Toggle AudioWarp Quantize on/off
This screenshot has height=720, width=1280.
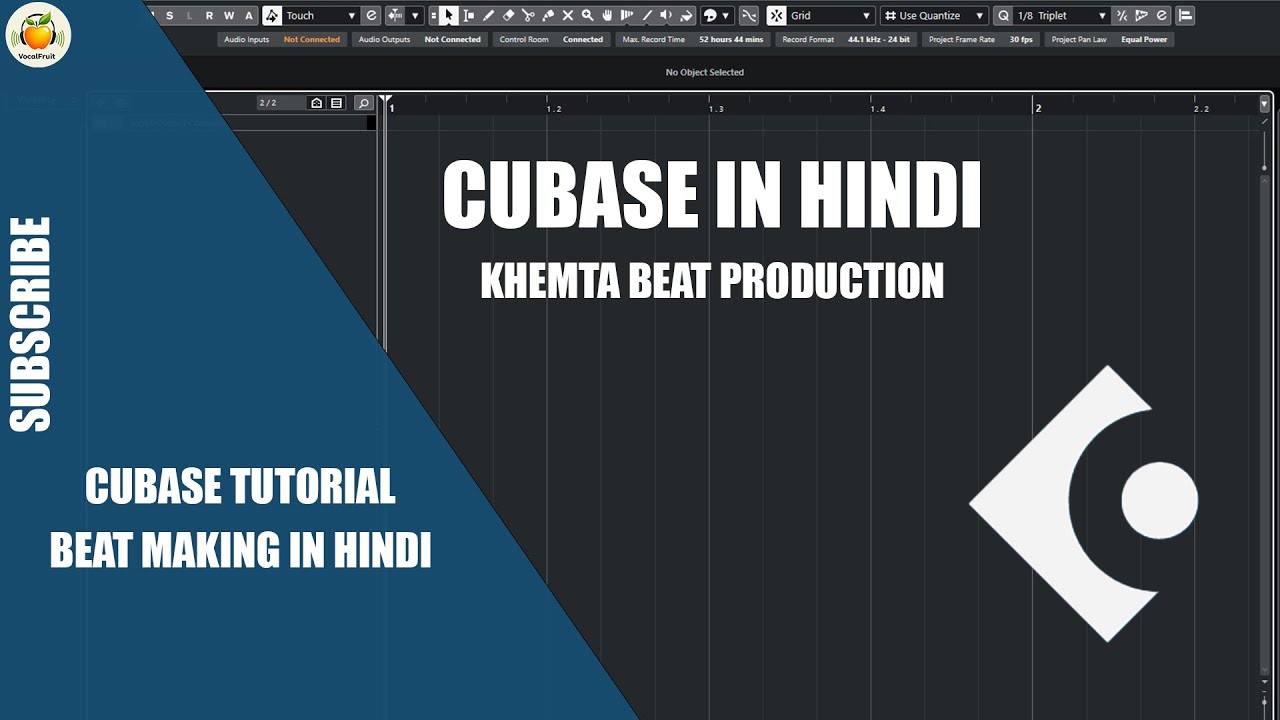coord(1141,15)
